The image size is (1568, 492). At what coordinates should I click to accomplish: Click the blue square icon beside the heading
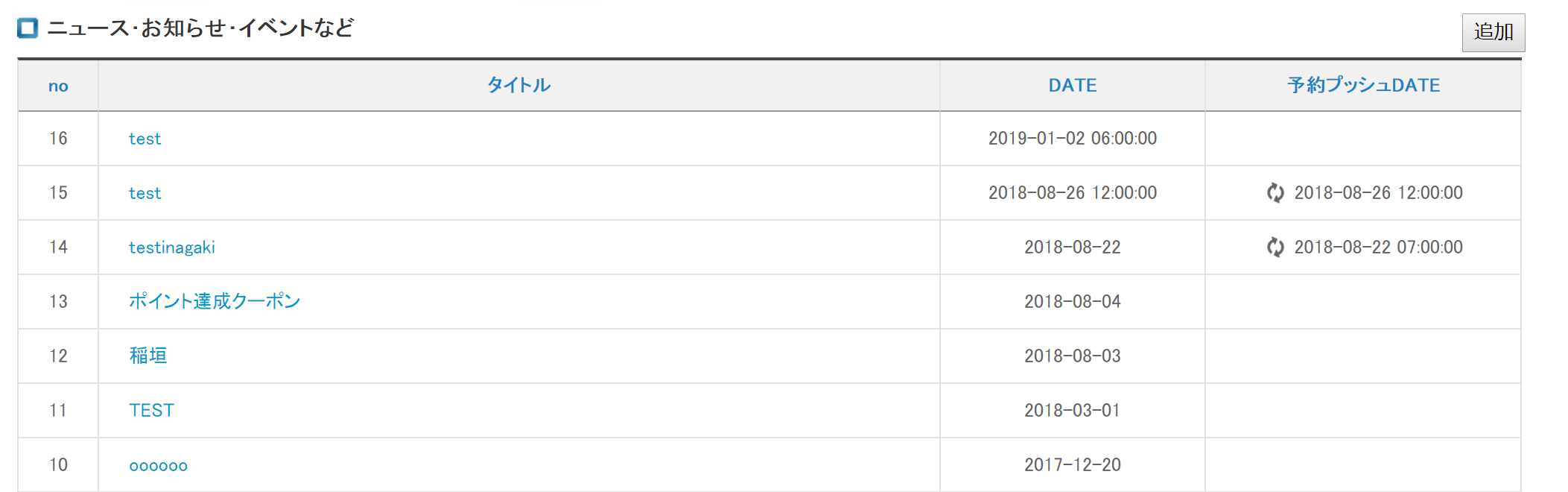click(28, 28)
